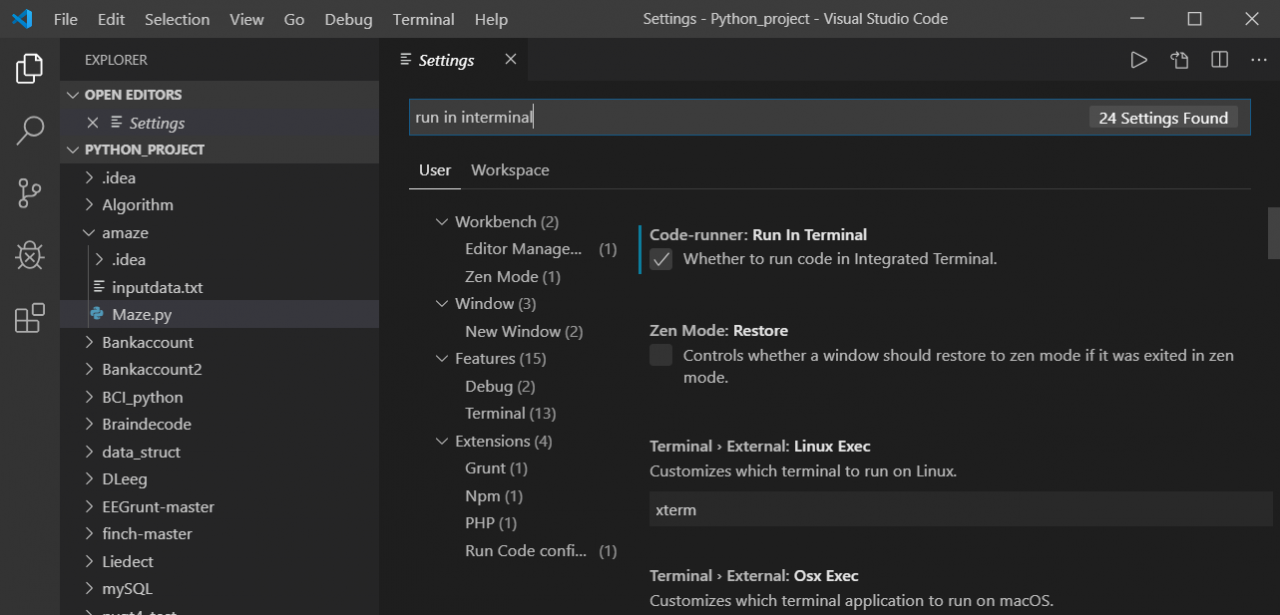Enable Zen Mode Restore checkbox
Screen dimensions: 1280x615
coord(661,355)
